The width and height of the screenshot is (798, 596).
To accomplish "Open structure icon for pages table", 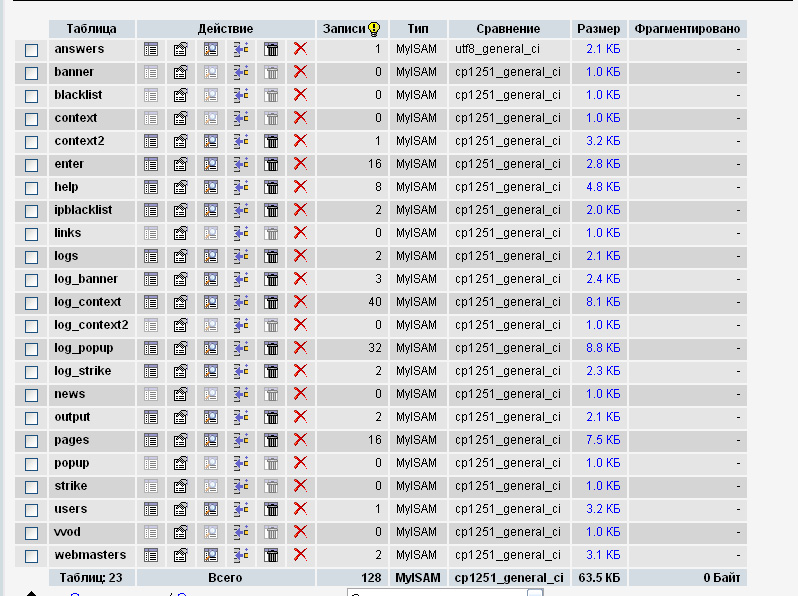I will 181,440.
